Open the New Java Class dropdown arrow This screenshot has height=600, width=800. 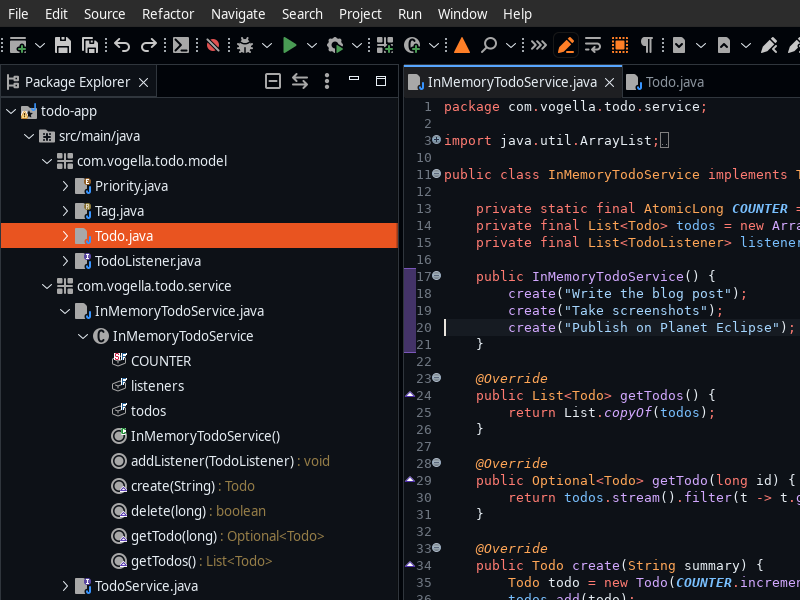434,45
